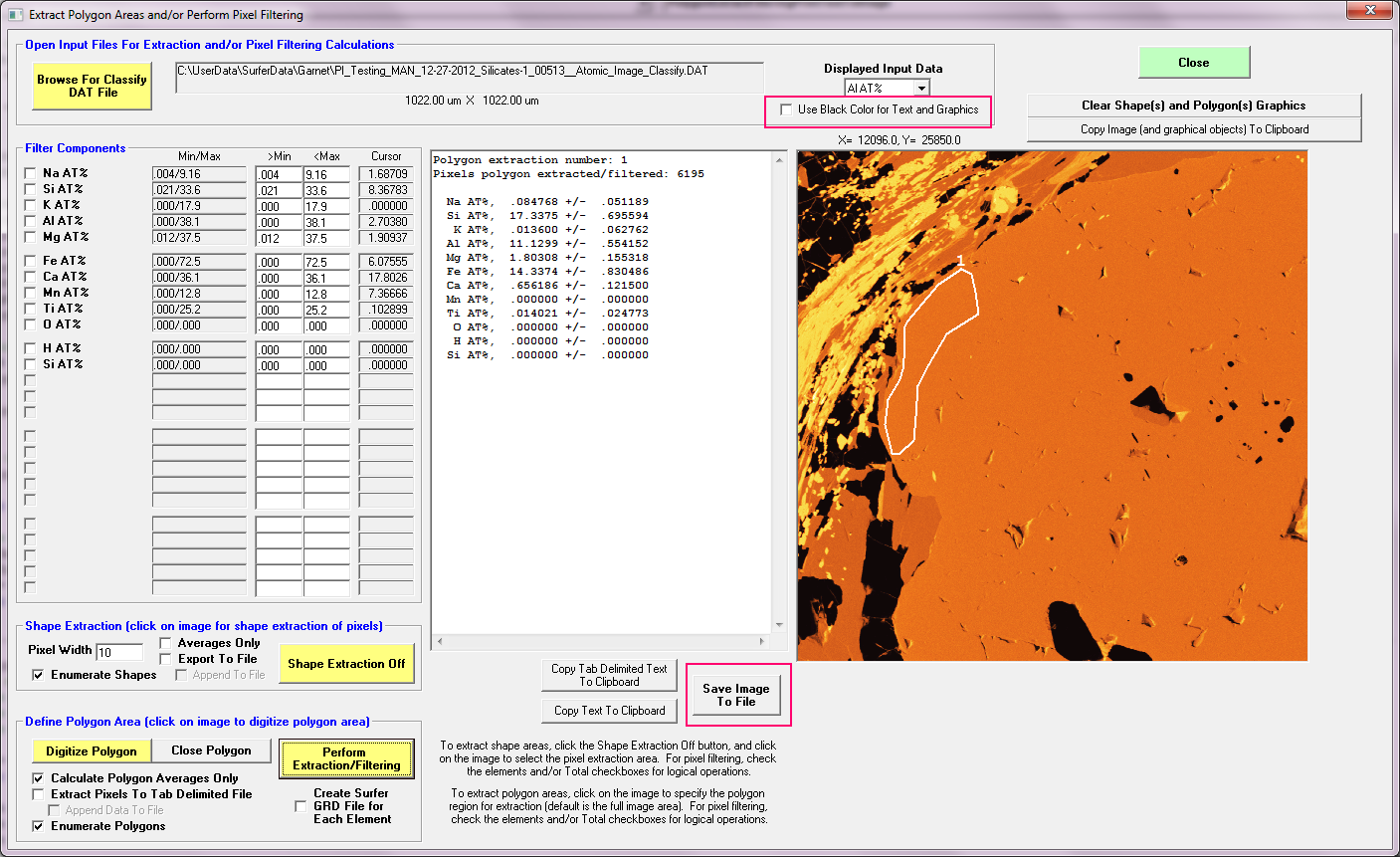Click Save Image To File button
Viewport: 1400px width, 857px height.
click(736, 695)
